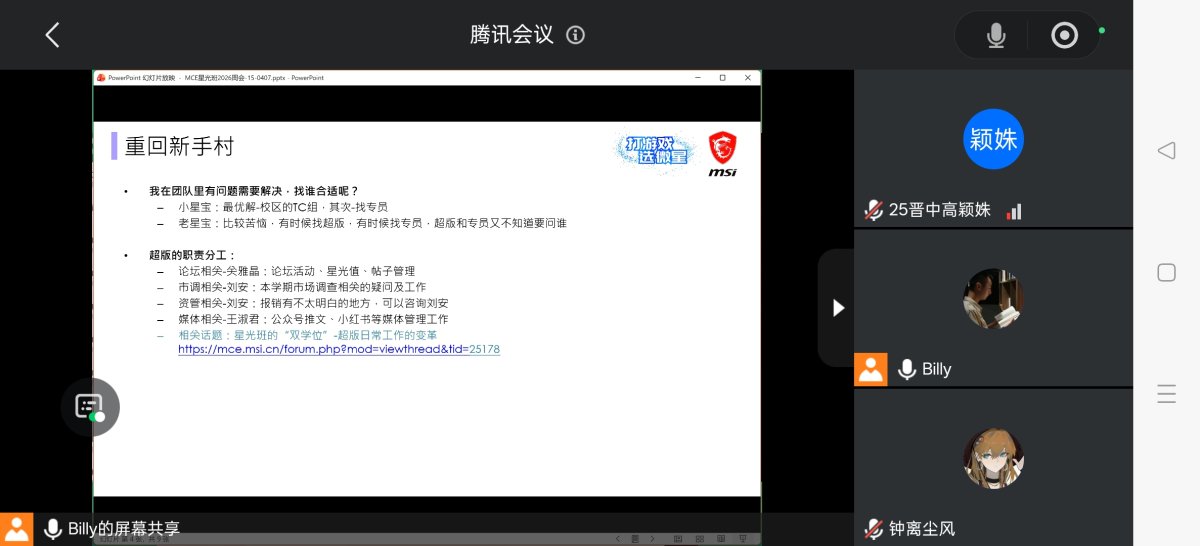Select the participant name 25晋中高颖姝
The height and width of the screenshot is (546, 1200).
(x=940, y=210)
